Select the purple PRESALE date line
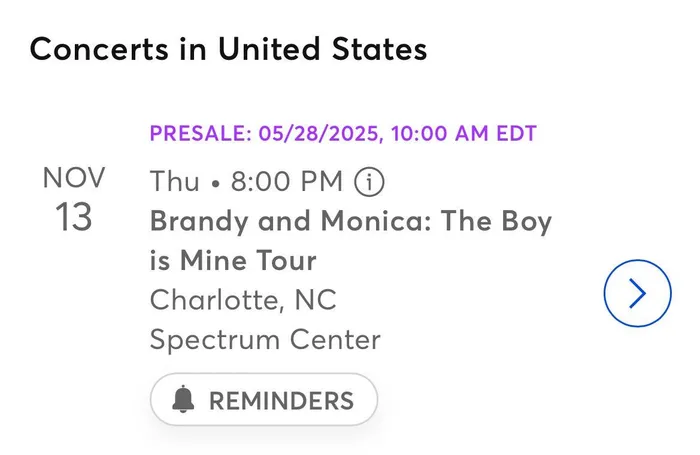Image resolution: width=700 pixels, height=455 pixels. point(343,134)
